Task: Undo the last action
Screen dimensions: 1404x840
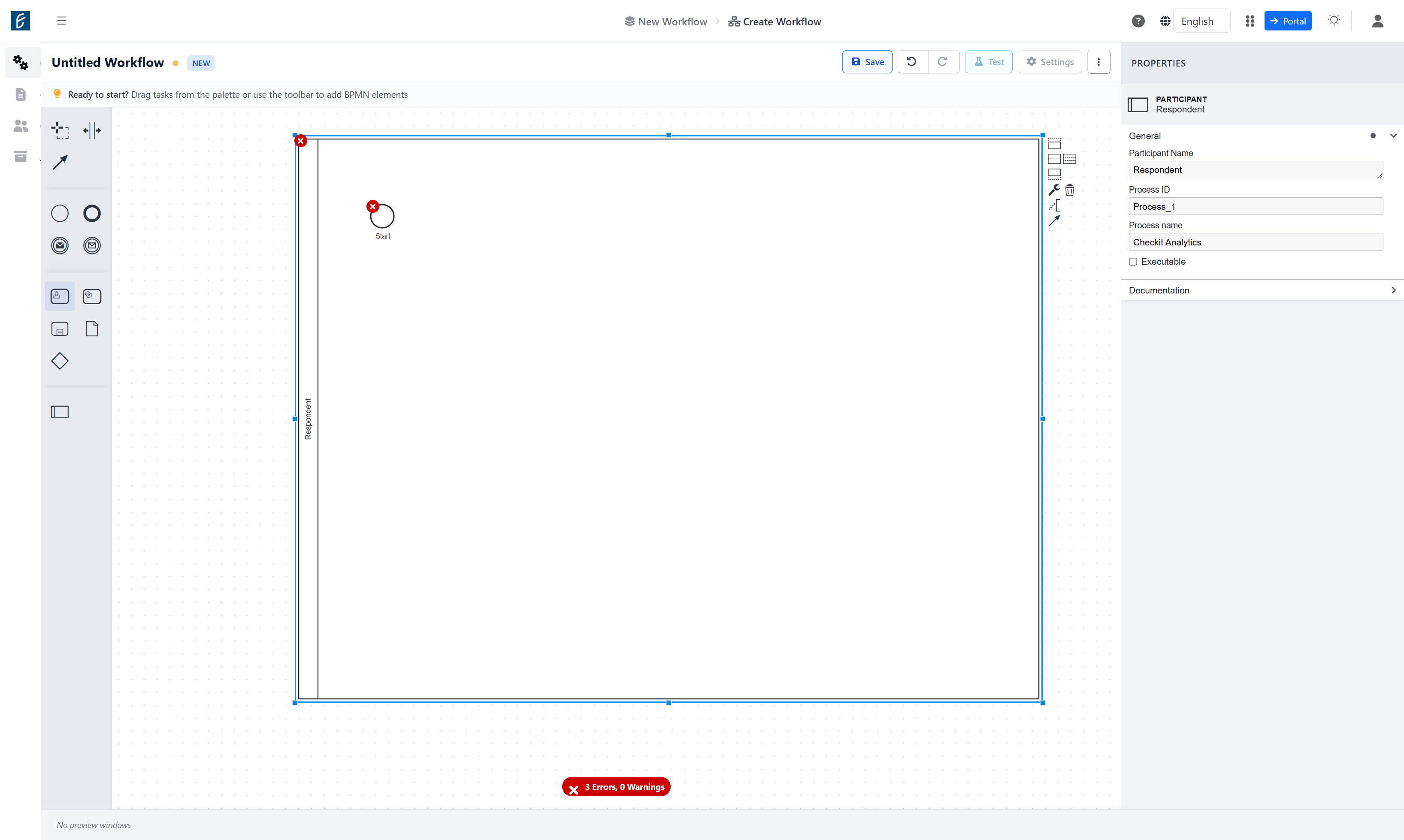Action: click(911, 62)
